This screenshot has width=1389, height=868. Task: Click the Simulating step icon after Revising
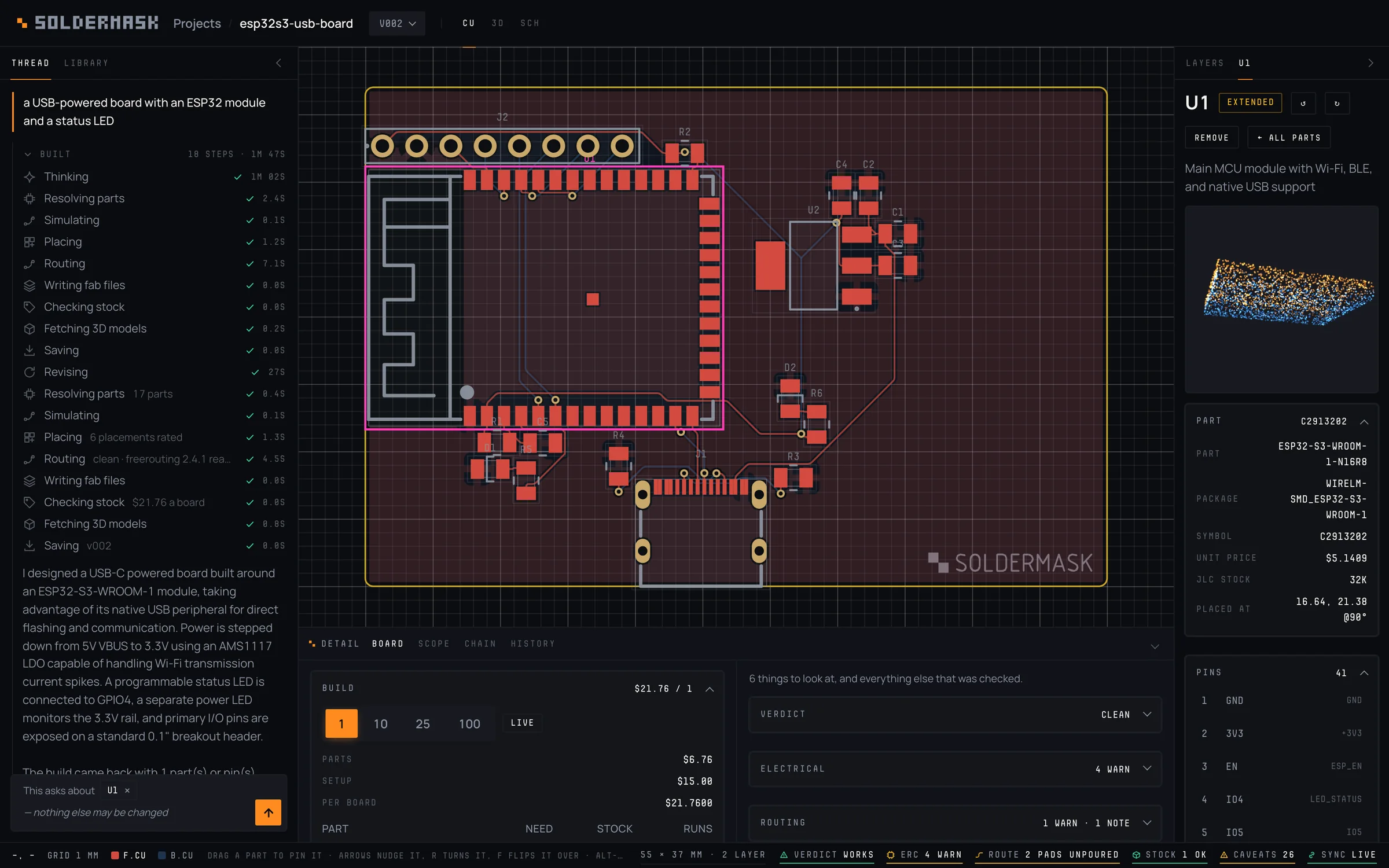pyautogui.click(x=30, y=415)
